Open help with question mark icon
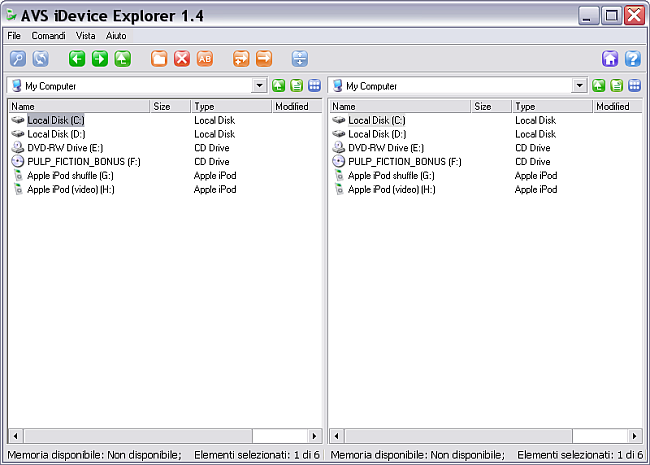The height and width of the screenshot is (465, 650). click(x=633, y=58)
